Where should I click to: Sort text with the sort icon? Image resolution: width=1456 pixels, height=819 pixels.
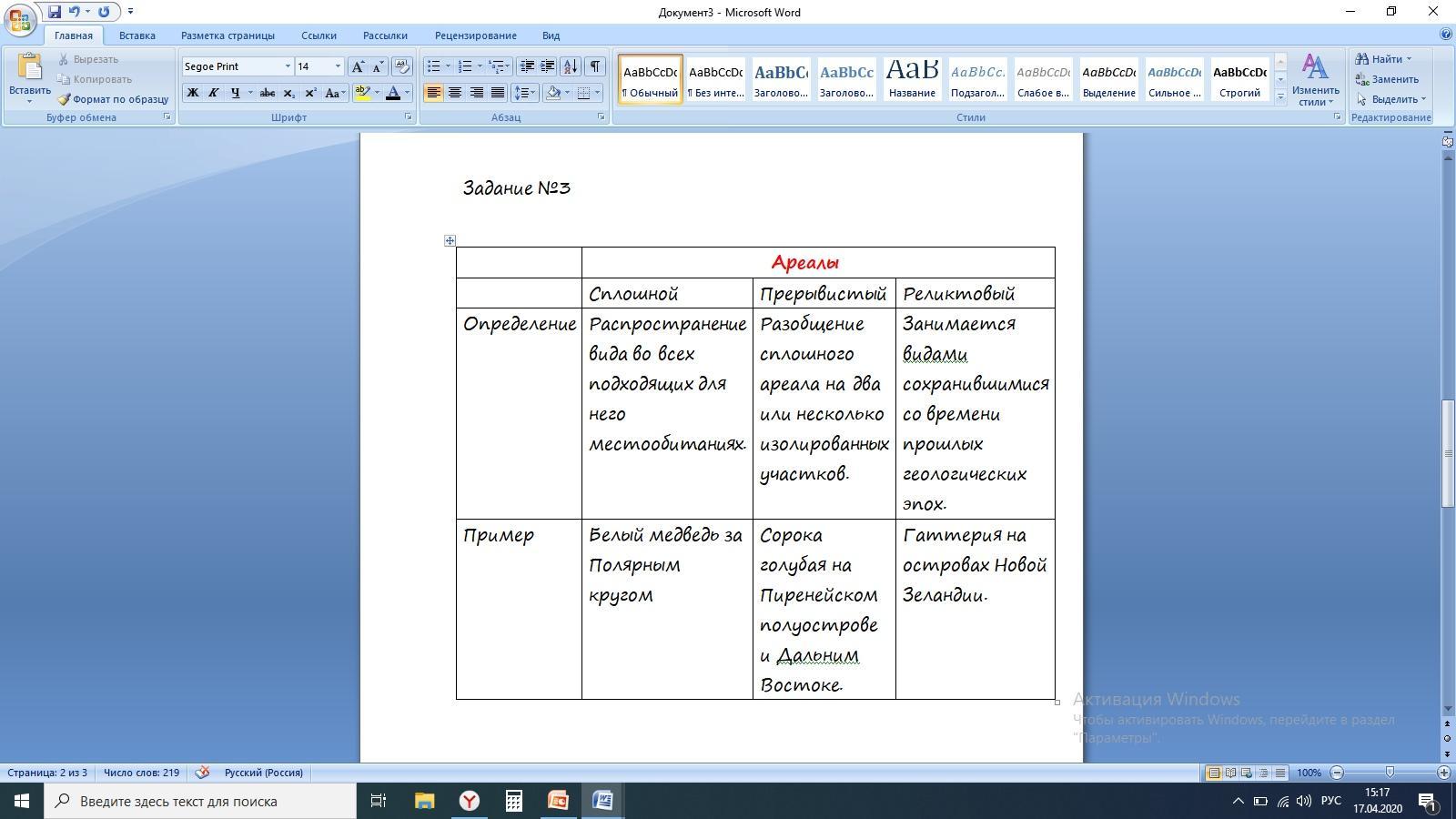pos(571,66)
